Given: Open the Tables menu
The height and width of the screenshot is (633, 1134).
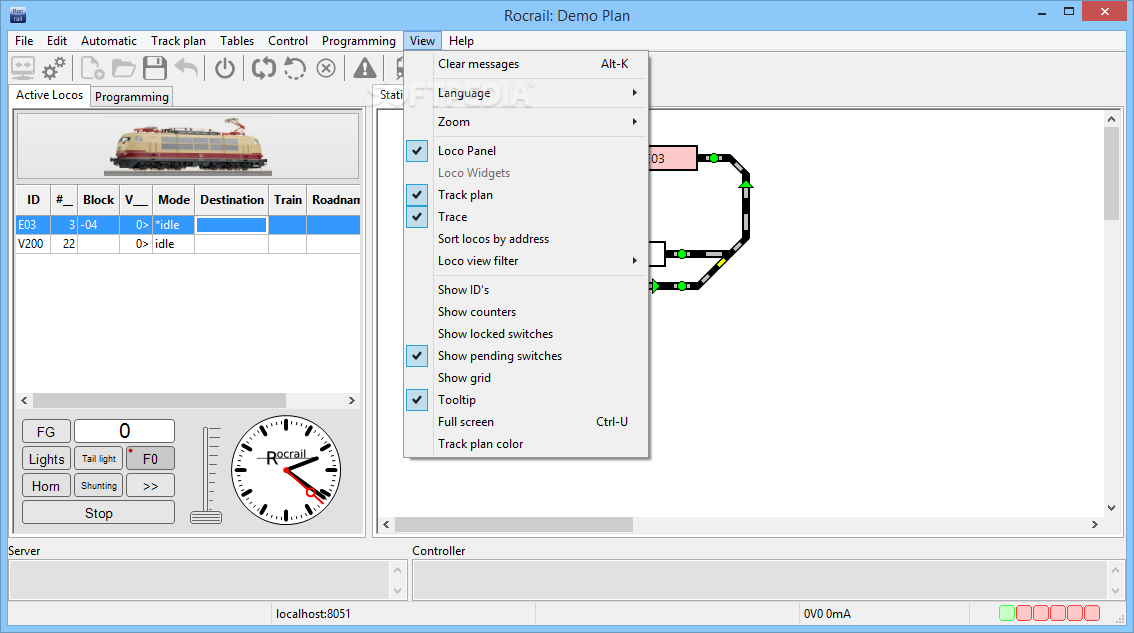Looking at the screenshot, I should (236, 41).
